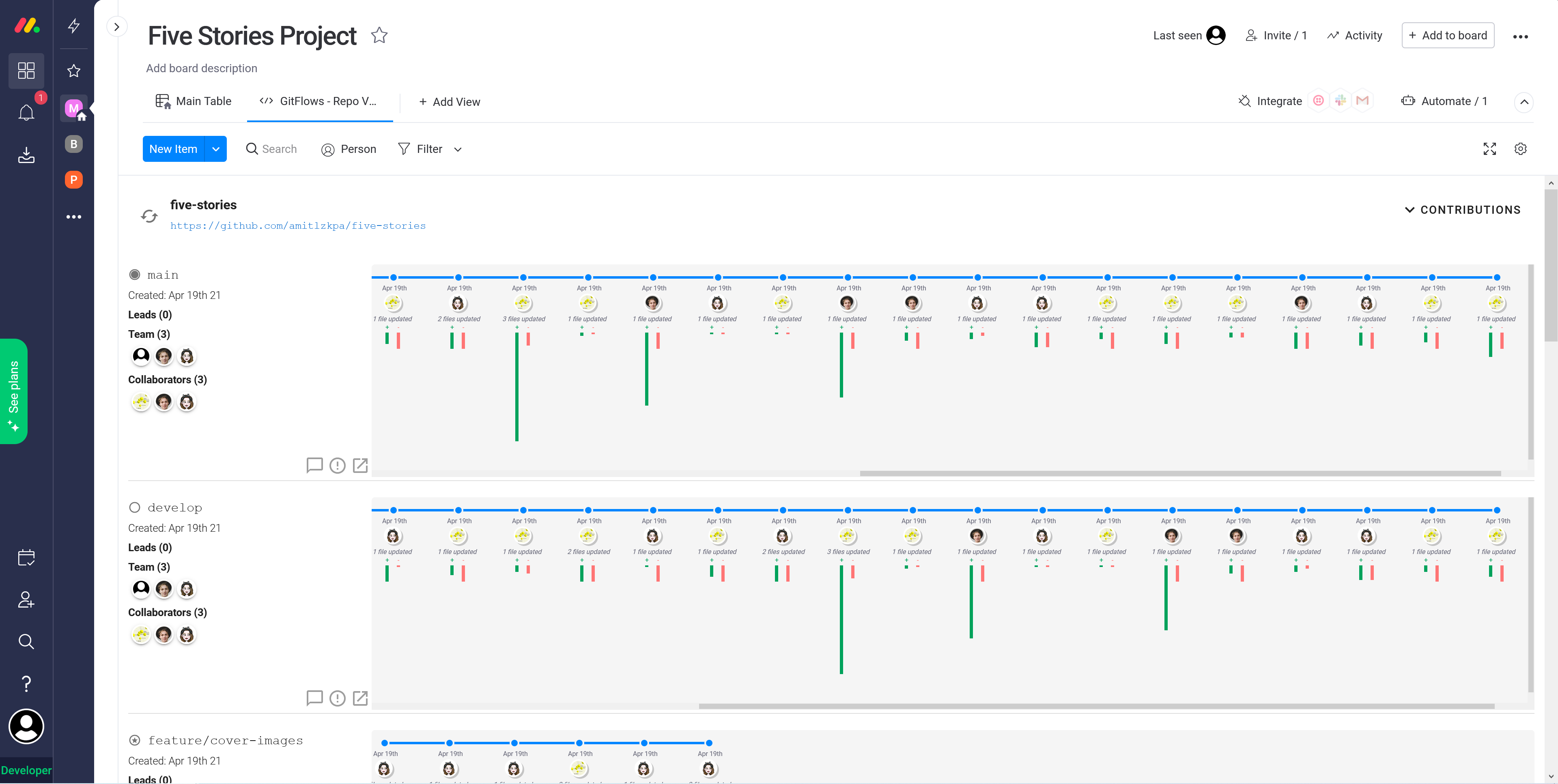Click the sync icon beside five-stories
Image resolution: width=1558 pixels, height=784 pixels.
click(149, 216)
